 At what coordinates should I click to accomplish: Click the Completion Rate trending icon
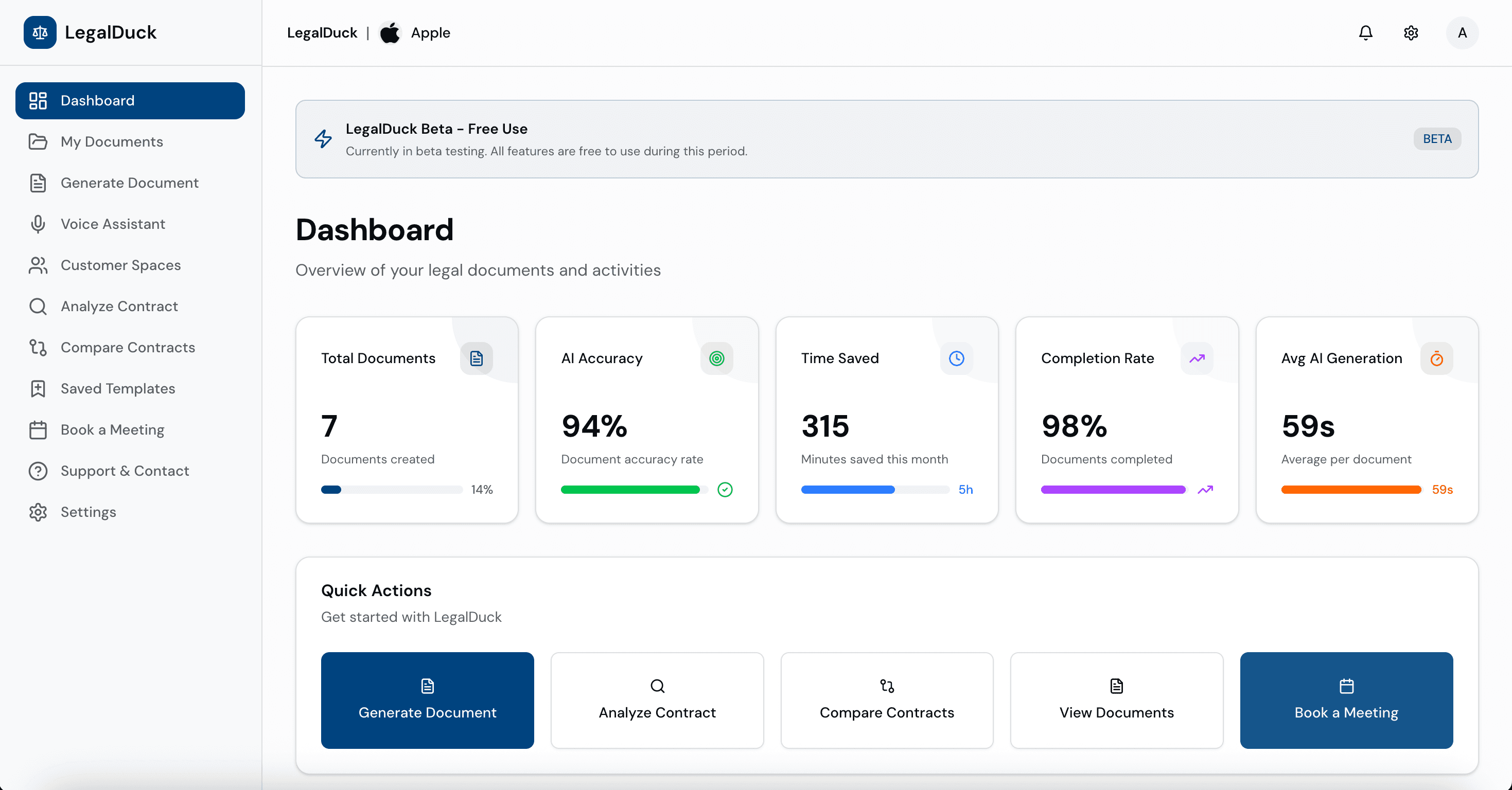coord(1197,358)
